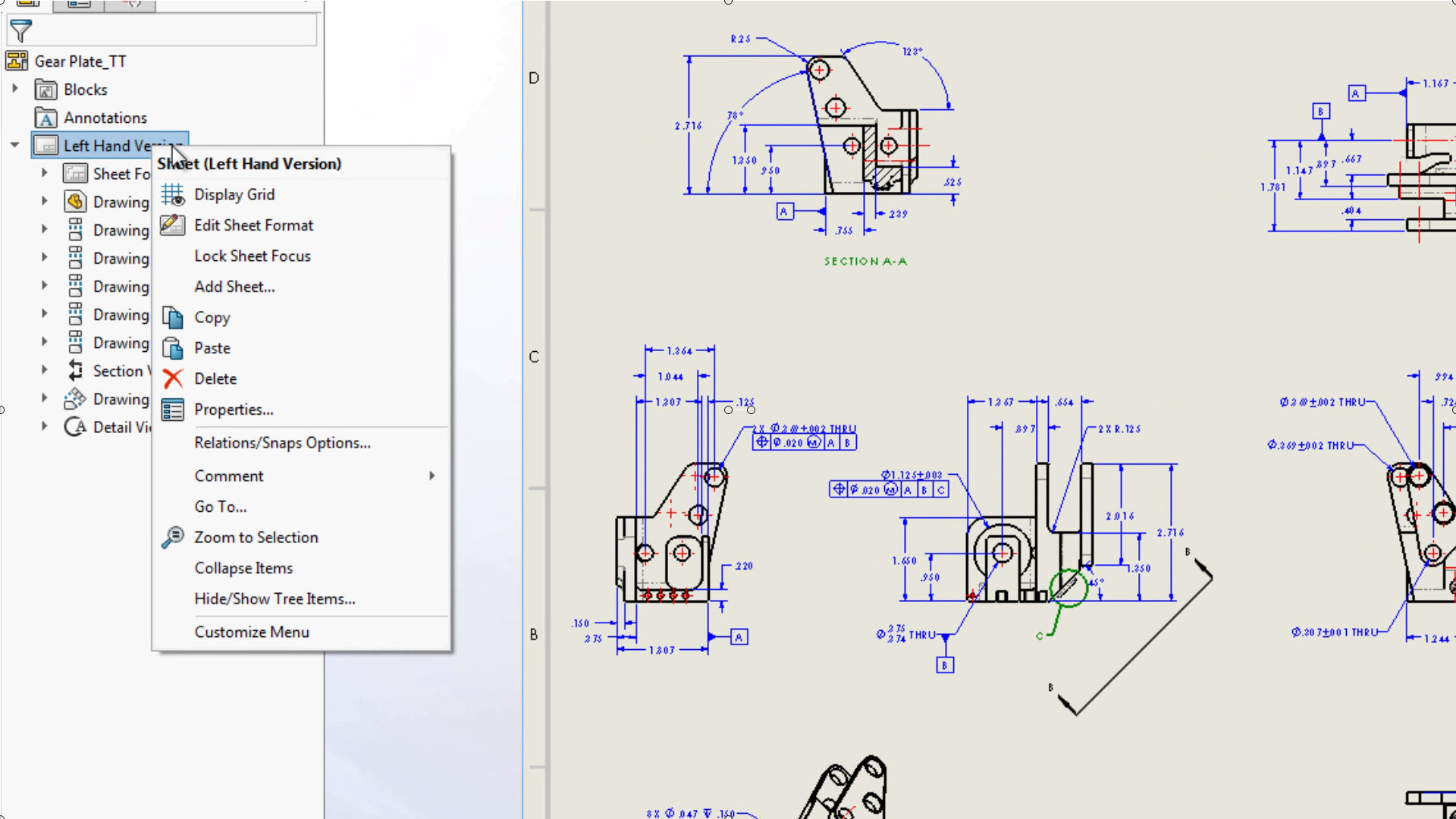Click the filter search field above the tree
Screen dimensions: 1456x819
[174, 30]
